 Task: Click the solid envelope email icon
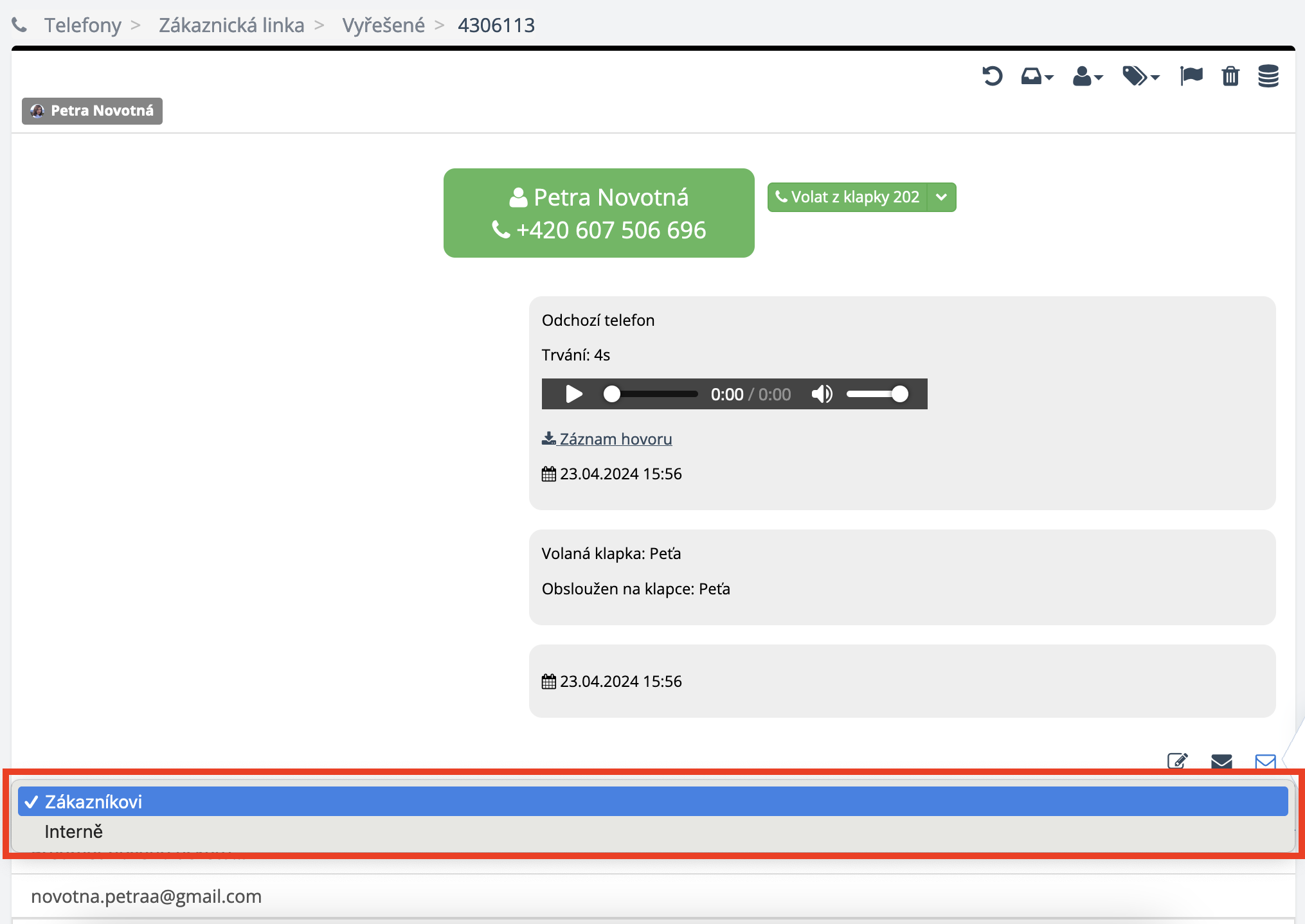point(1221,761)
